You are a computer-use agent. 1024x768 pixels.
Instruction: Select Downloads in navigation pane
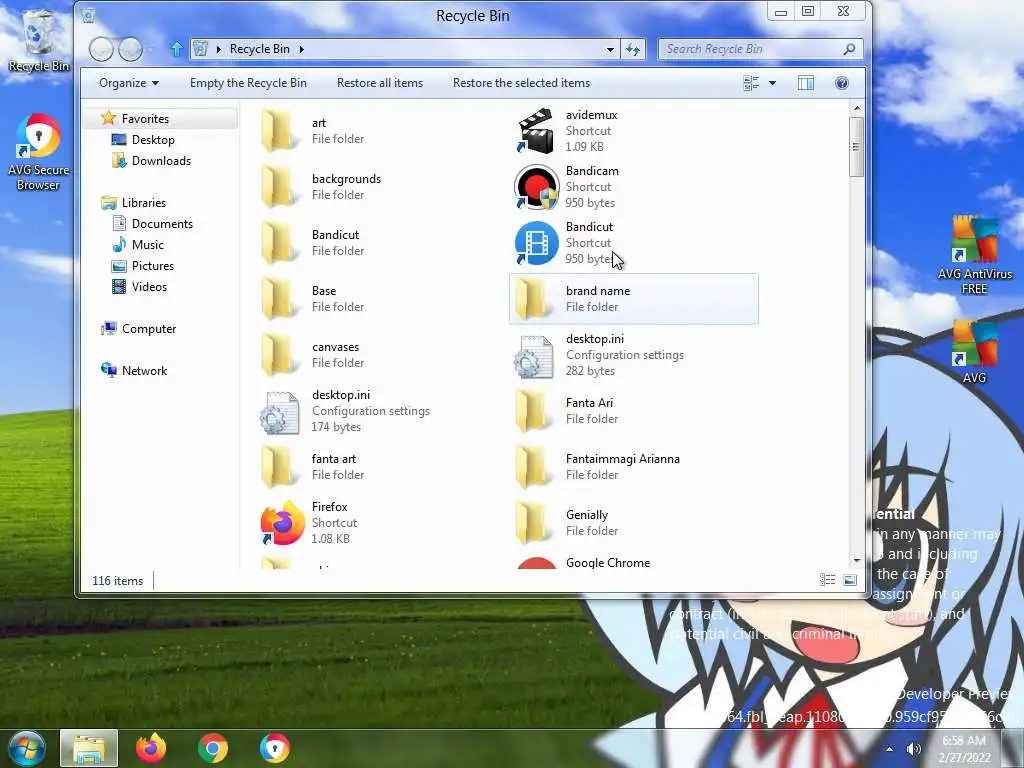(161, 161)
